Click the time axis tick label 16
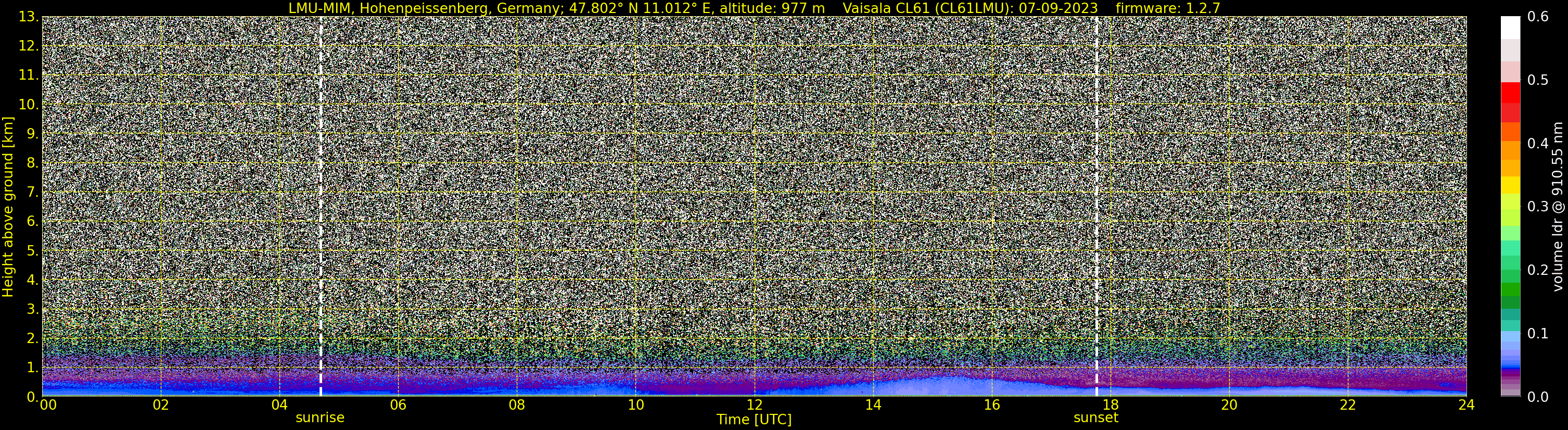Screen dimensions: 1568x430 [x=991, y=406]
